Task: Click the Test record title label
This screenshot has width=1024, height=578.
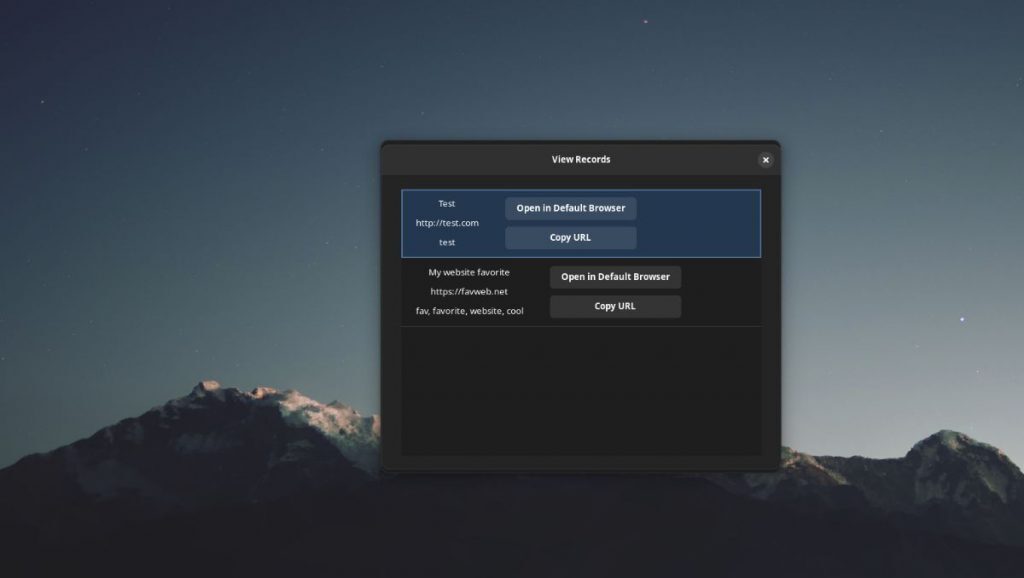Action: pos(447,203)
